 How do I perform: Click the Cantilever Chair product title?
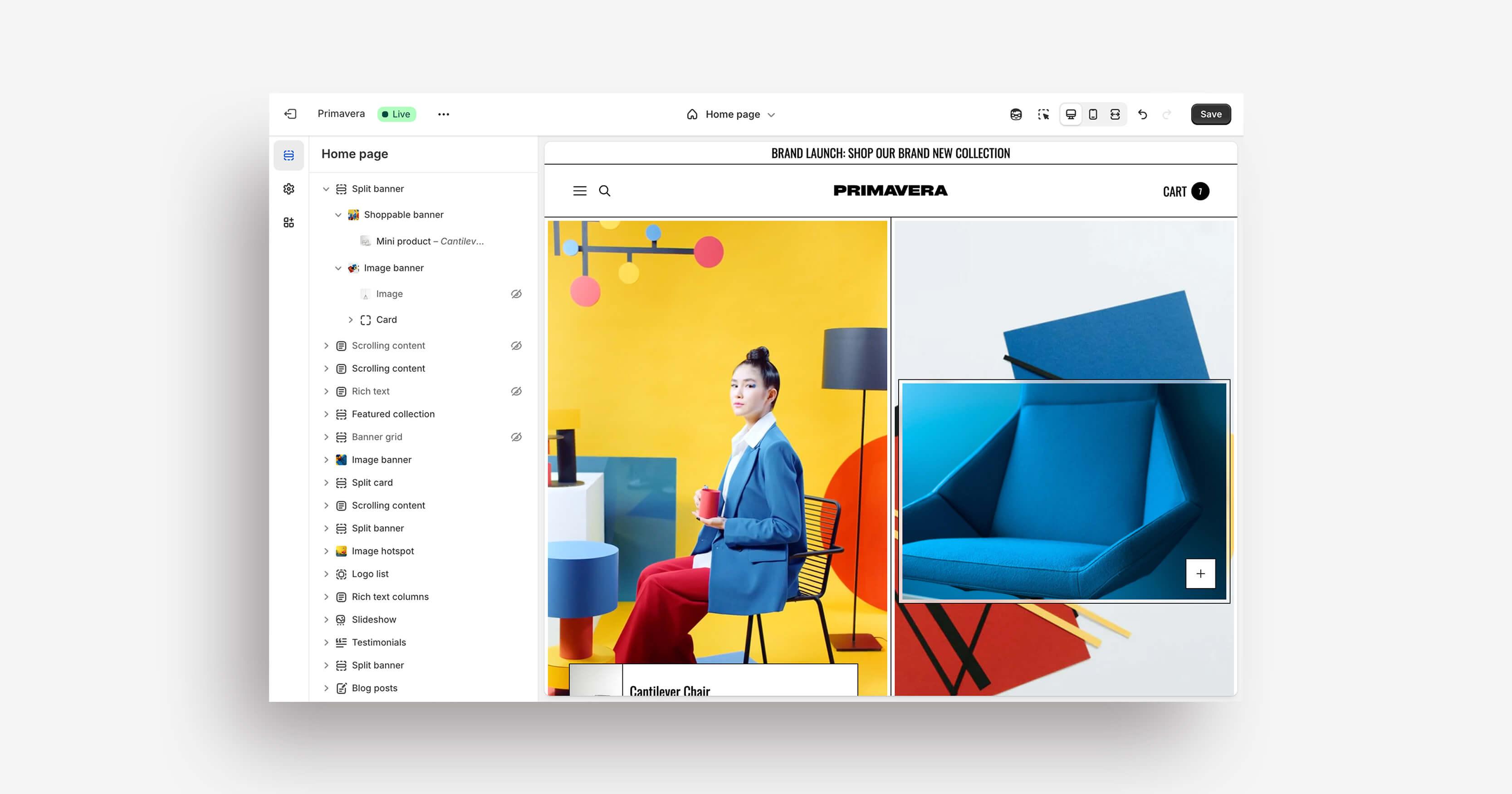[x=670, y=691]
